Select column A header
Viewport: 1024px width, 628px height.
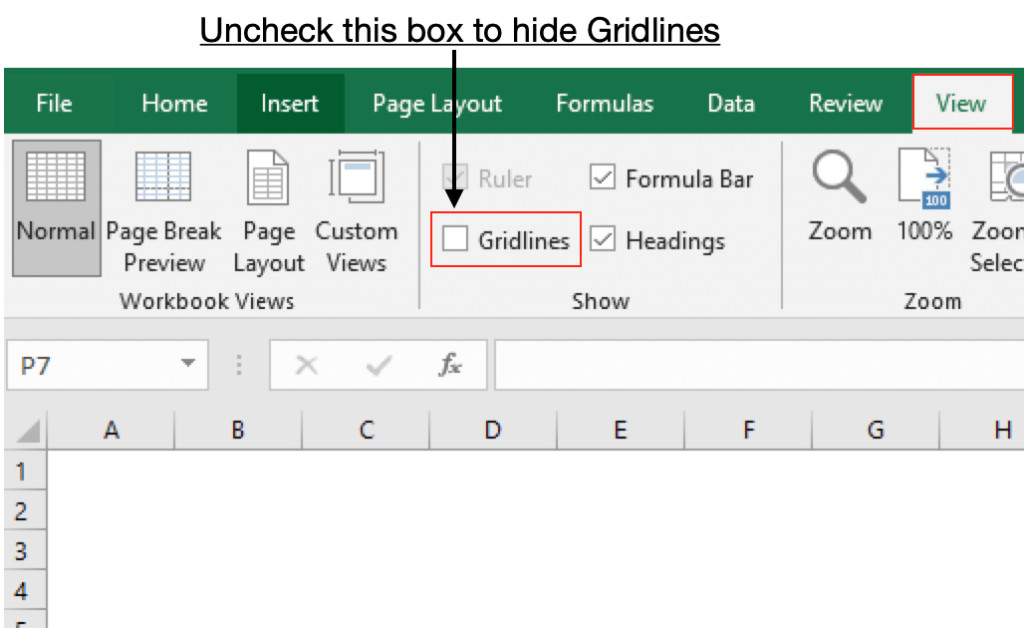click(x=111, y=430)
